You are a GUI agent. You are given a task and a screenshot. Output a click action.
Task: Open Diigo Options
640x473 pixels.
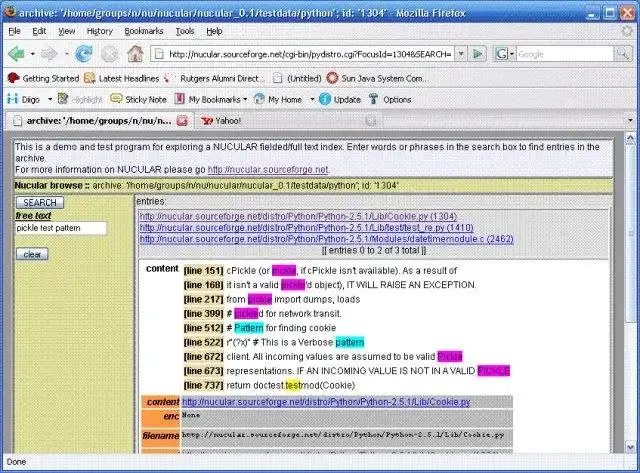click(389, 99)
